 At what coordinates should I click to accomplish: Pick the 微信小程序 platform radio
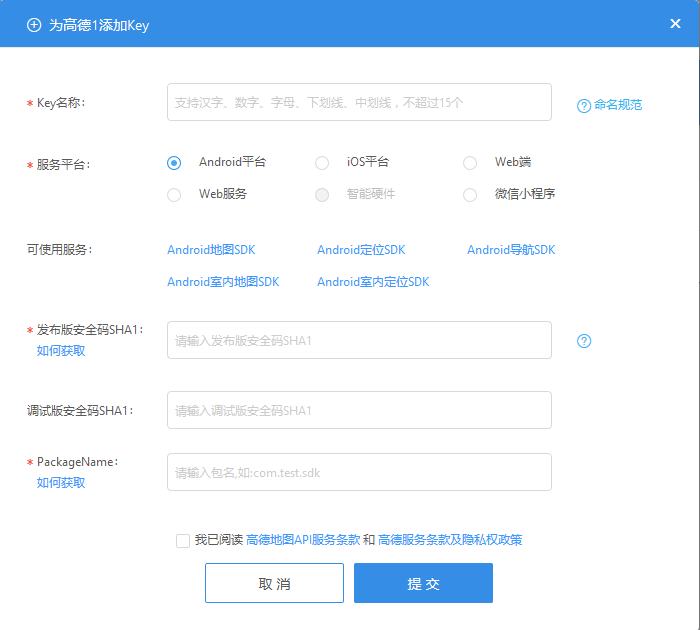click(x=470, y=195)
